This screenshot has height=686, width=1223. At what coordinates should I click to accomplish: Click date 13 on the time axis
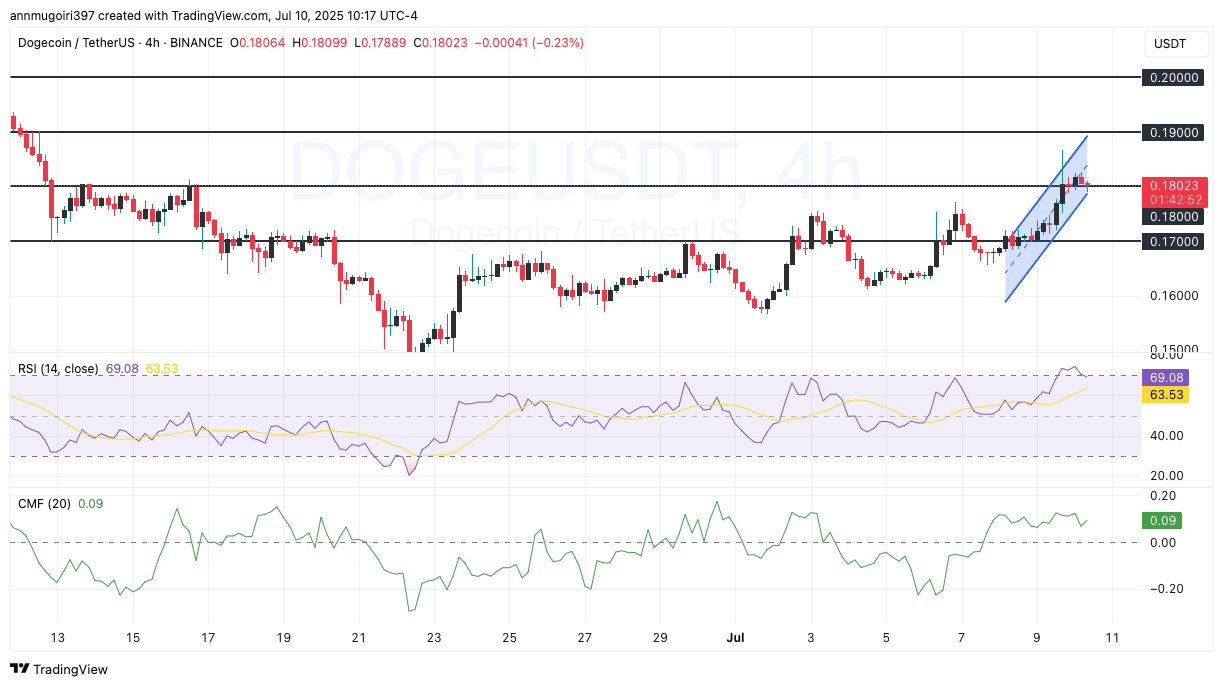point(57,637)
